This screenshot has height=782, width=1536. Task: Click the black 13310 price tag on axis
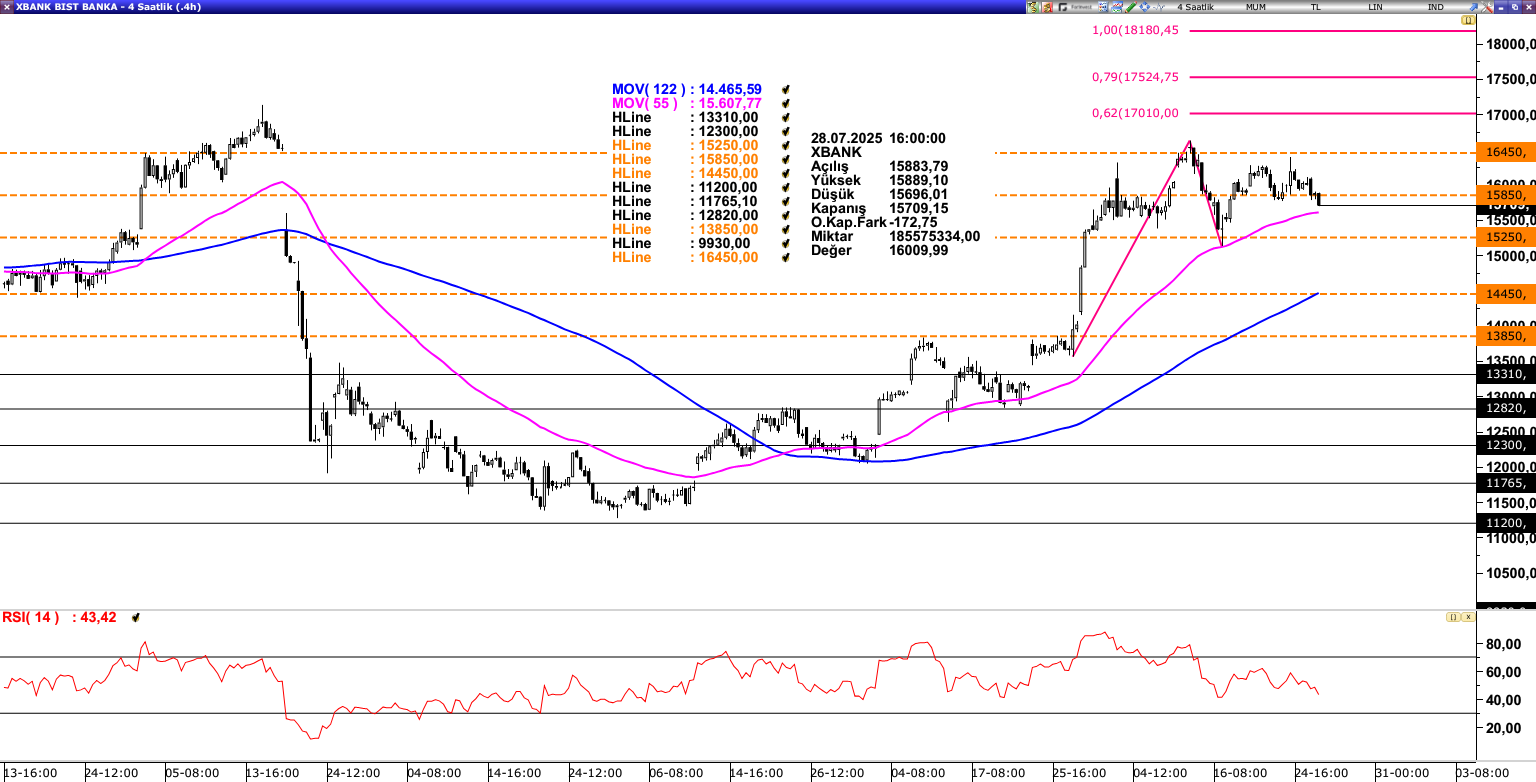[1506, 374]
